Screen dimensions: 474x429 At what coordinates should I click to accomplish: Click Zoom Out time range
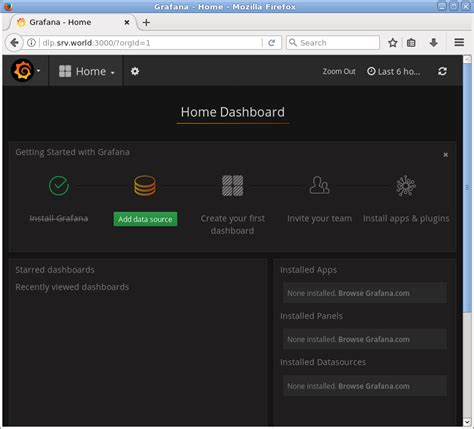pyautogui.click(x=339, y=71)
